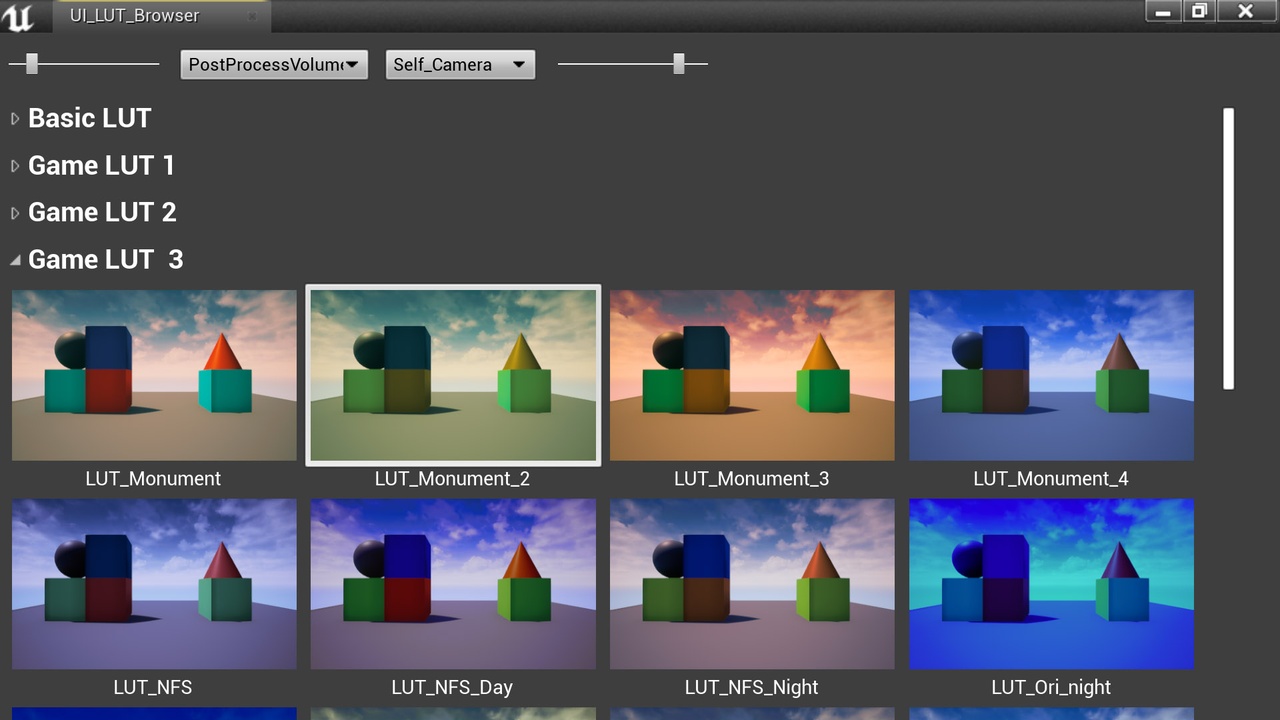This screenshot has height=720, width=1280.
Task: Click the LUT_NFS_Night label text
Action: pyautogui.click(x=751, y=687)
